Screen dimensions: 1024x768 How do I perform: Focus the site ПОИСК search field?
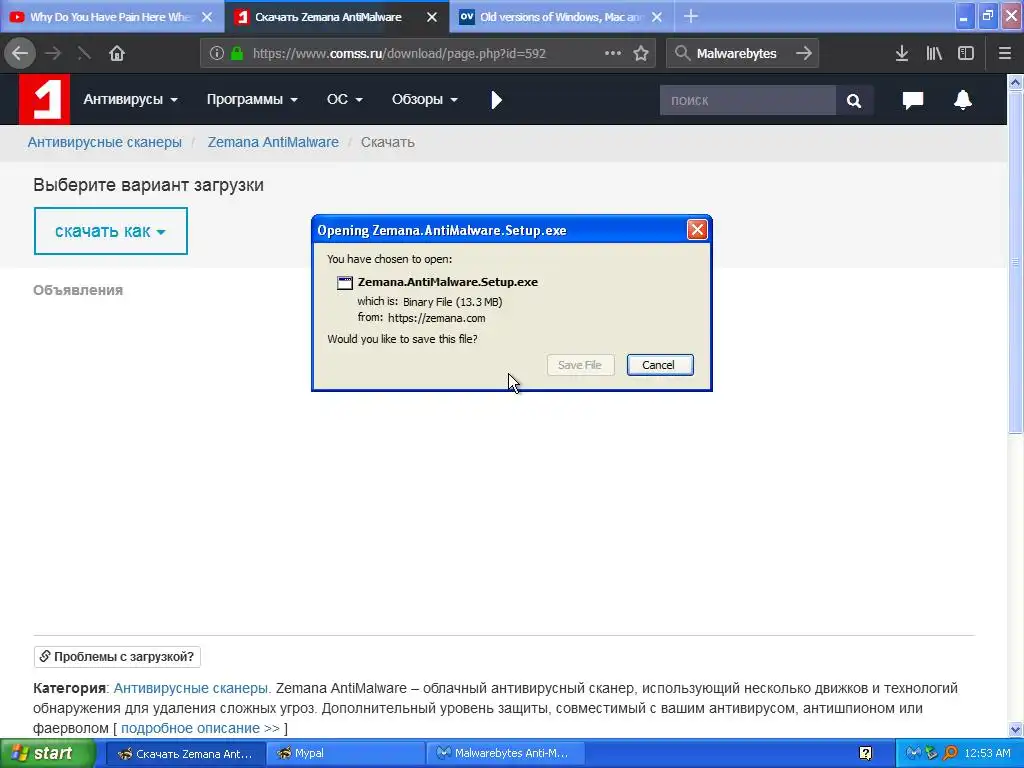coord(748,100)
